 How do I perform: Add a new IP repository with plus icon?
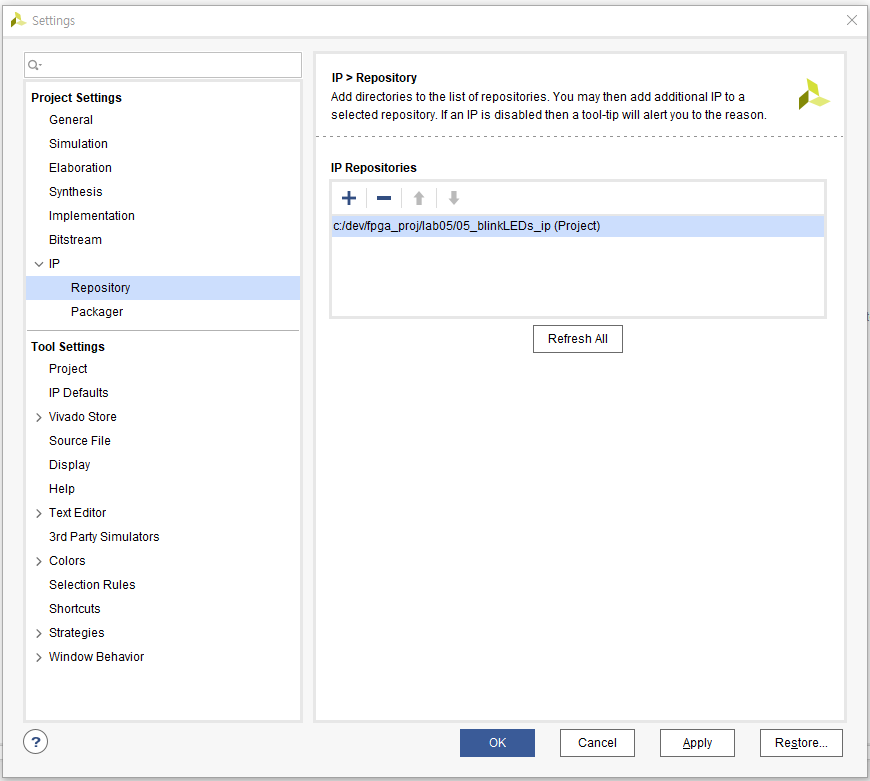click(349, 198)
